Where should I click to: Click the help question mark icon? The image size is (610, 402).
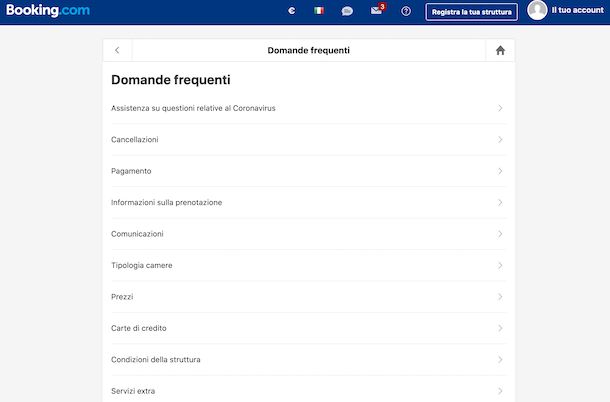(405, 11)
